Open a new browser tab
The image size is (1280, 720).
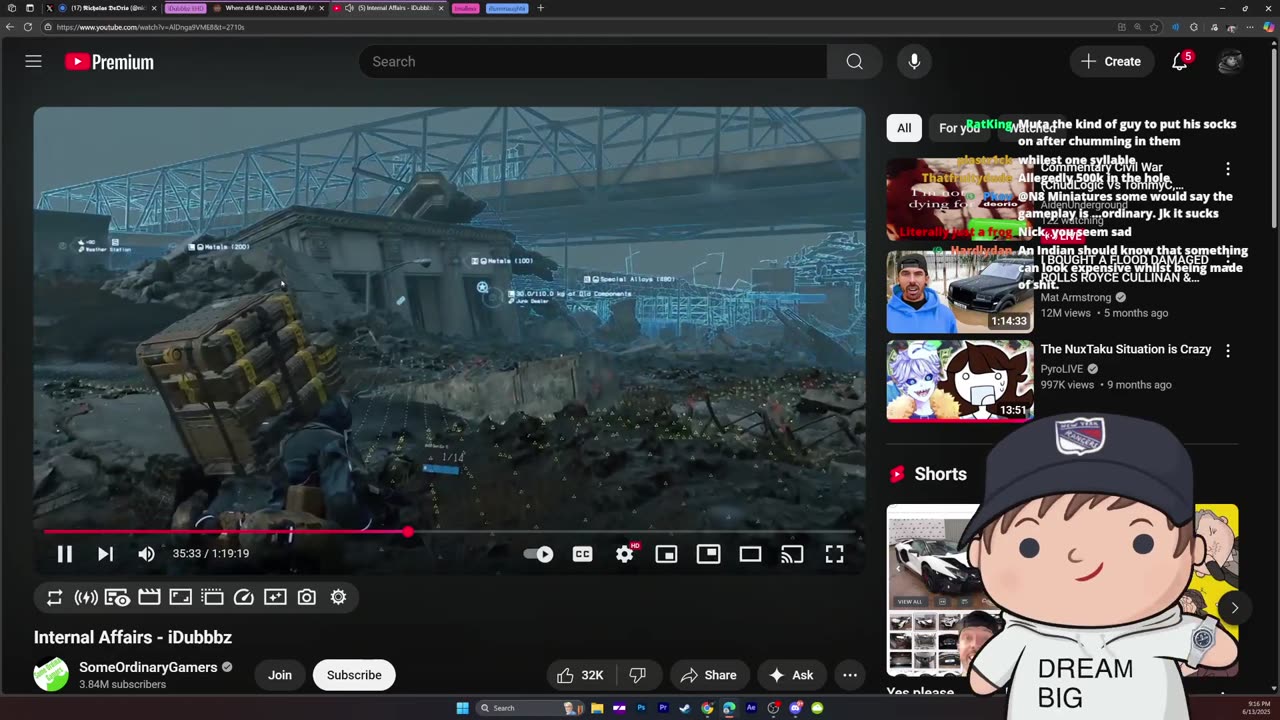click(x=540, y=8)
